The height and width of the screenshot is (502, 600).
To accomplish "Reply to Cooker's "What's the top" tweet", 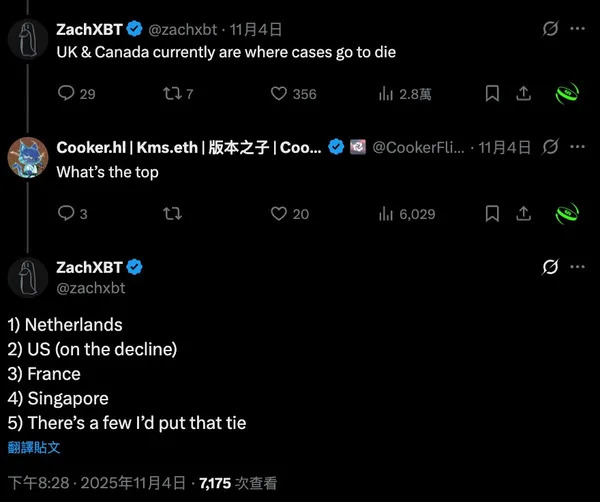I will point(67,213).
